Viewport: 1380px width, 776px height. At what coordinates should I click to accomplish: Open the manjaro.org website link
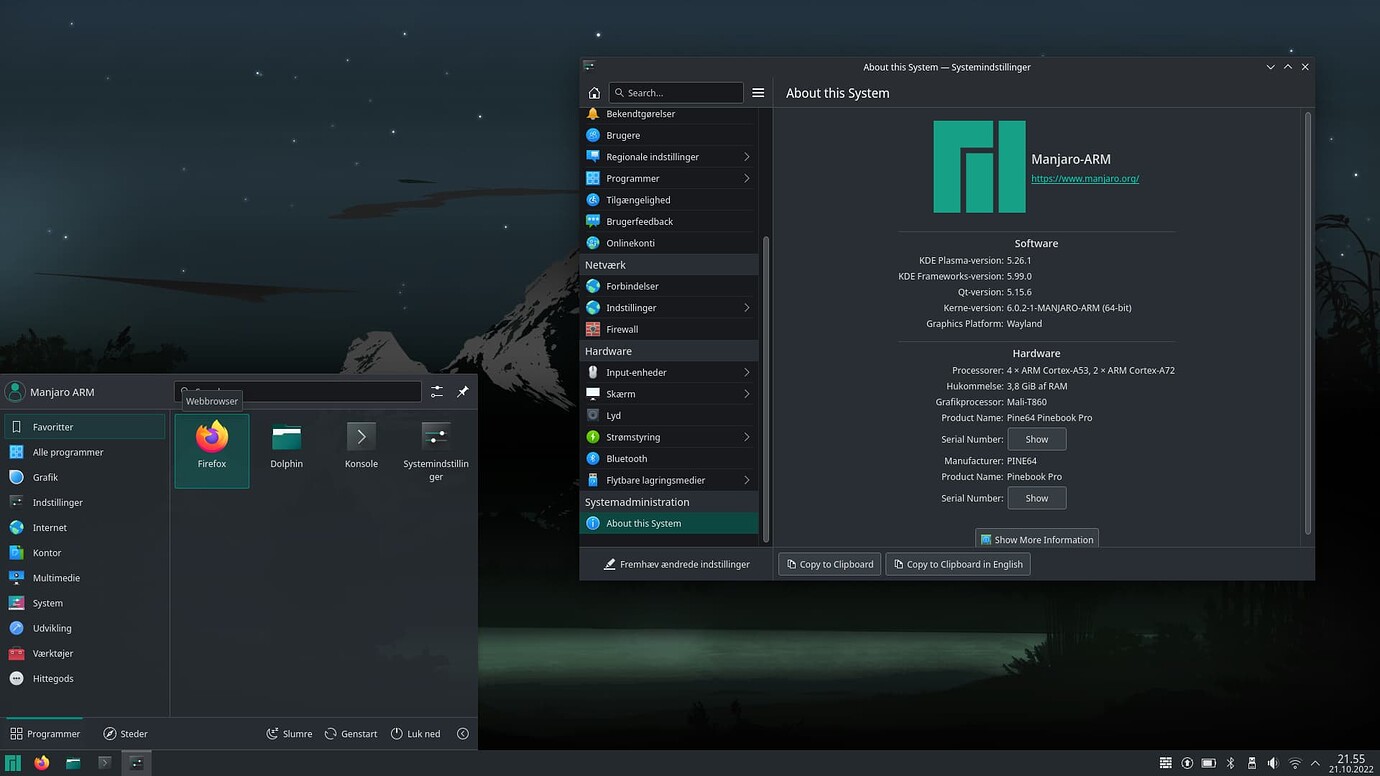tap(1085, 176)
